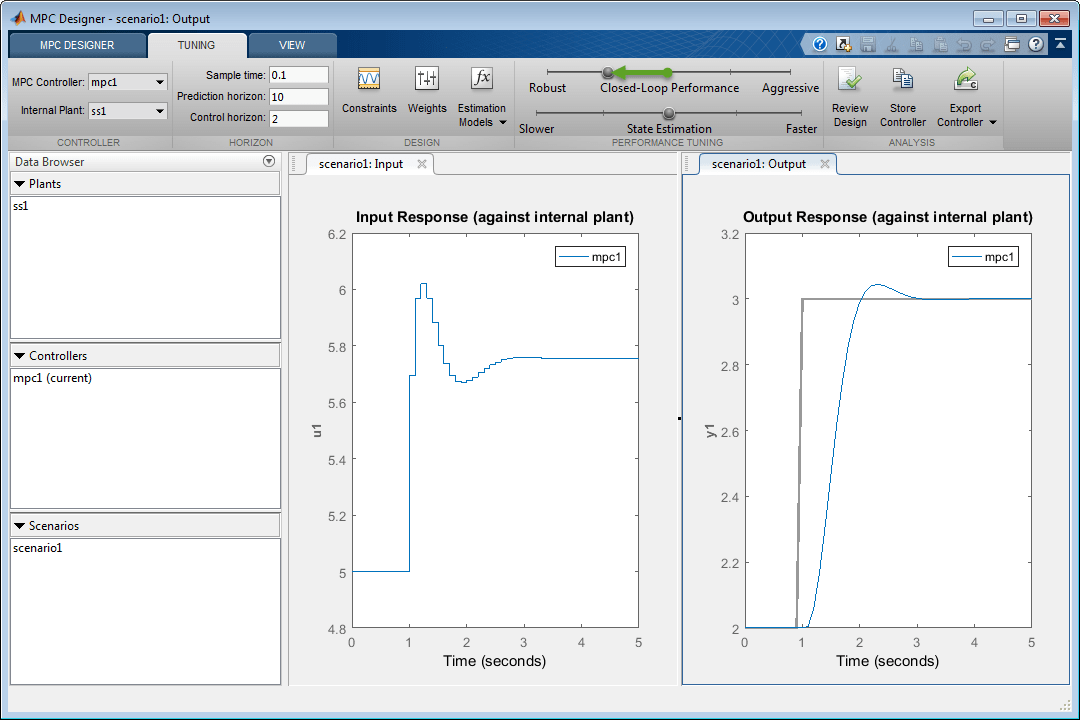Viewport: 1080px width, 720px height.
Task: Open the Internal Plant dropdown
Action: [160, 110]
